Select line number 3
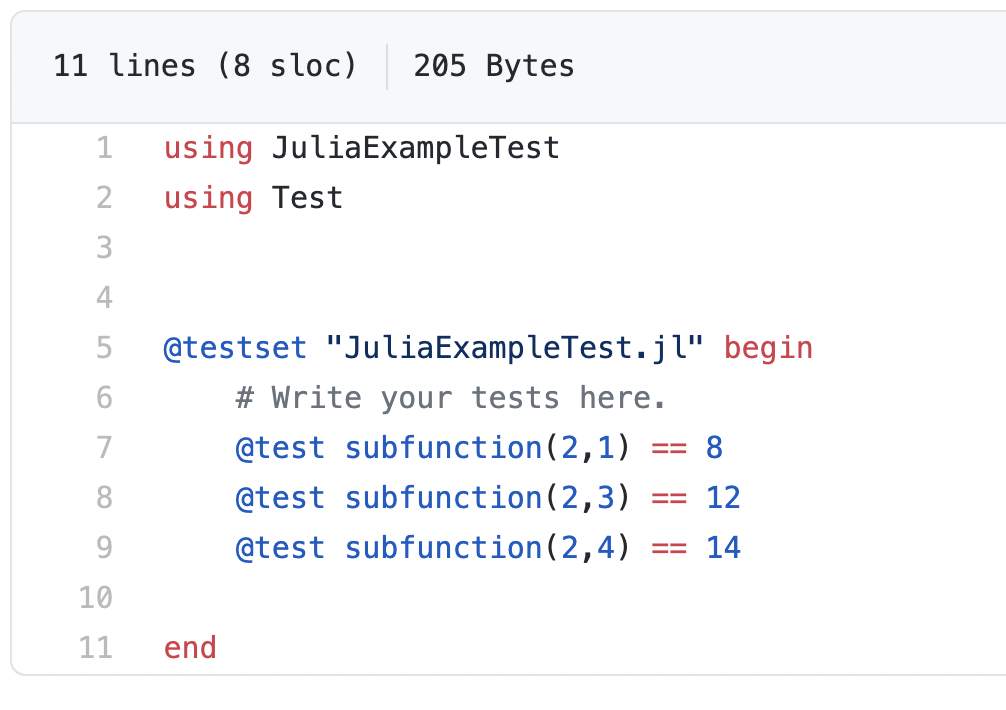 (104, 248)
